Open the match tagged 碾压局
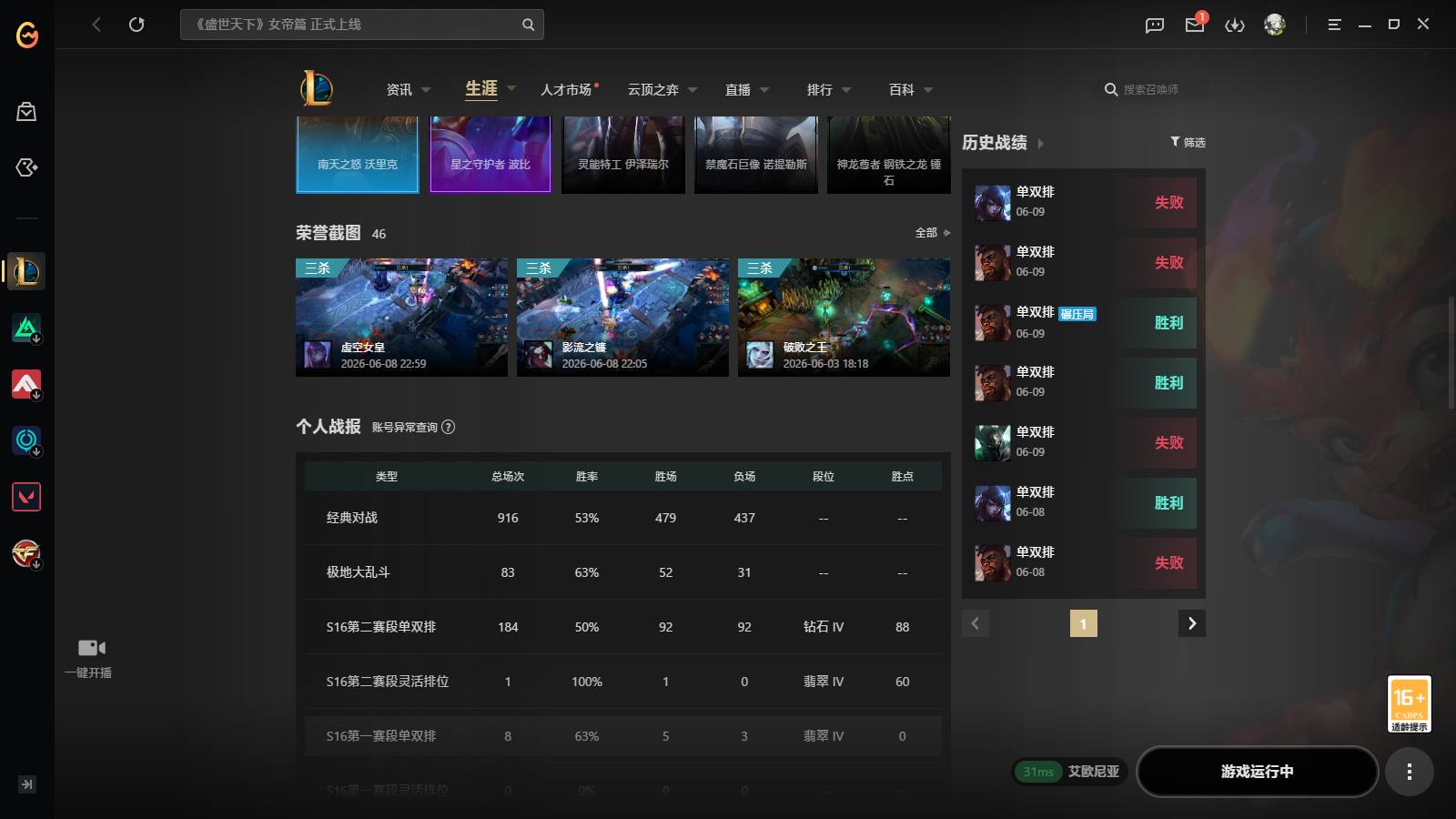 click(x=1084, y=323)
